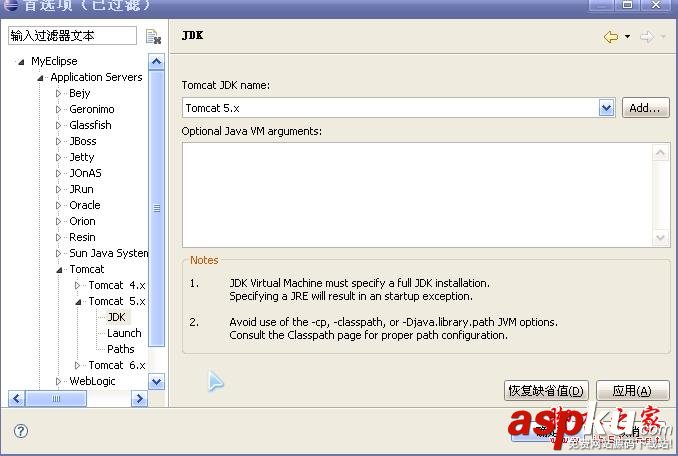This screenshot has width=678, height=456.
Task: Select JRun in the server list
Action: pyautogui.click(x=81, y=189)
